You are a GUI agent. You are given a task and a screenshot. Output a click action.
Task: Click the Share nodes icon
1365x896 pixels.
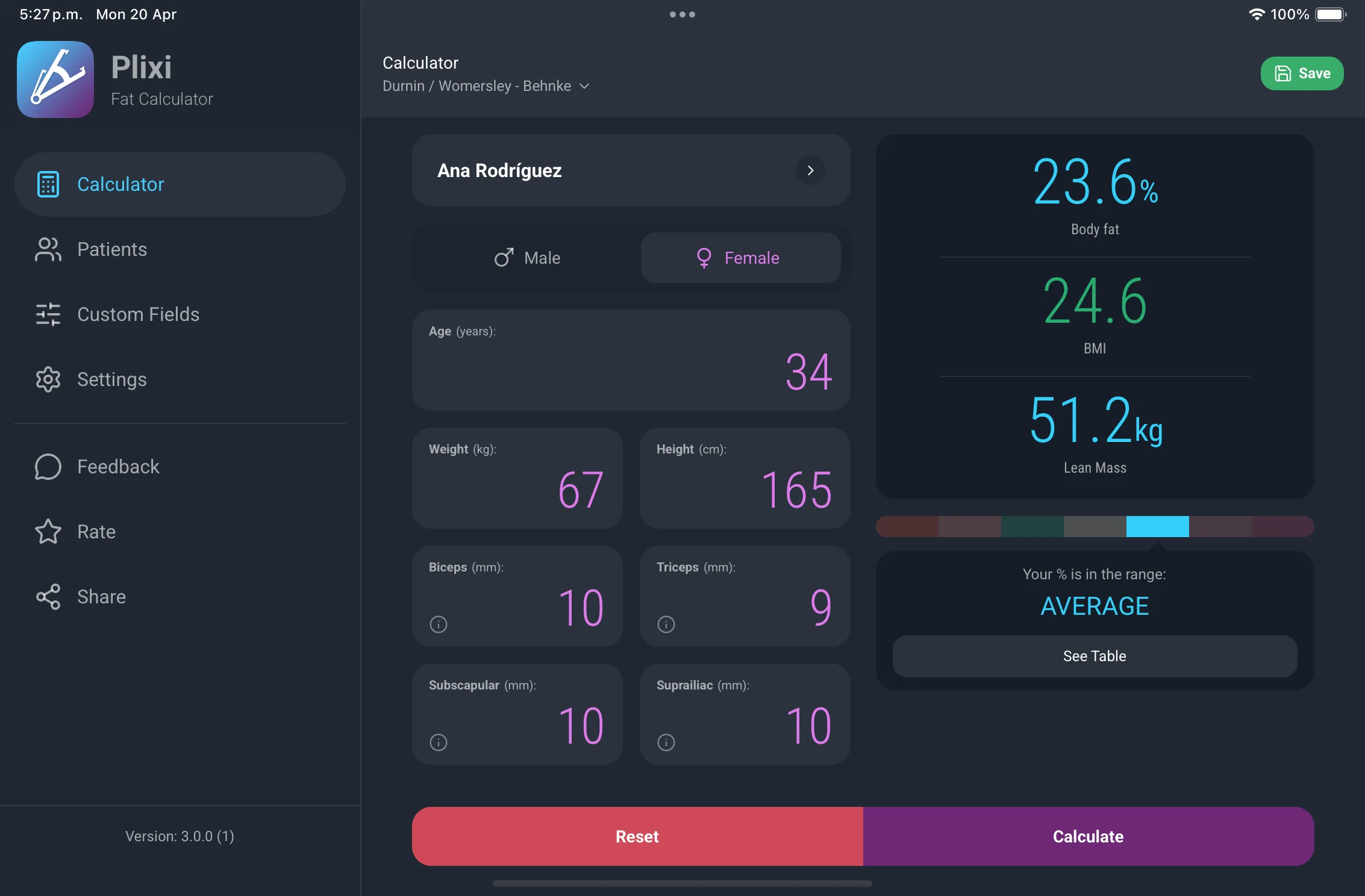tap(48, 597)
